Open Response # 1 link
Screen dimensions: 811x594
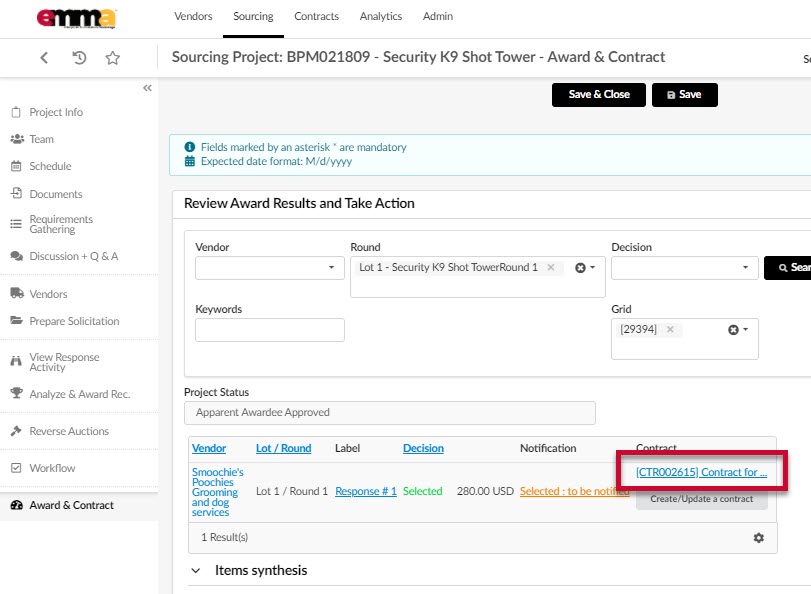click(366, 491)
